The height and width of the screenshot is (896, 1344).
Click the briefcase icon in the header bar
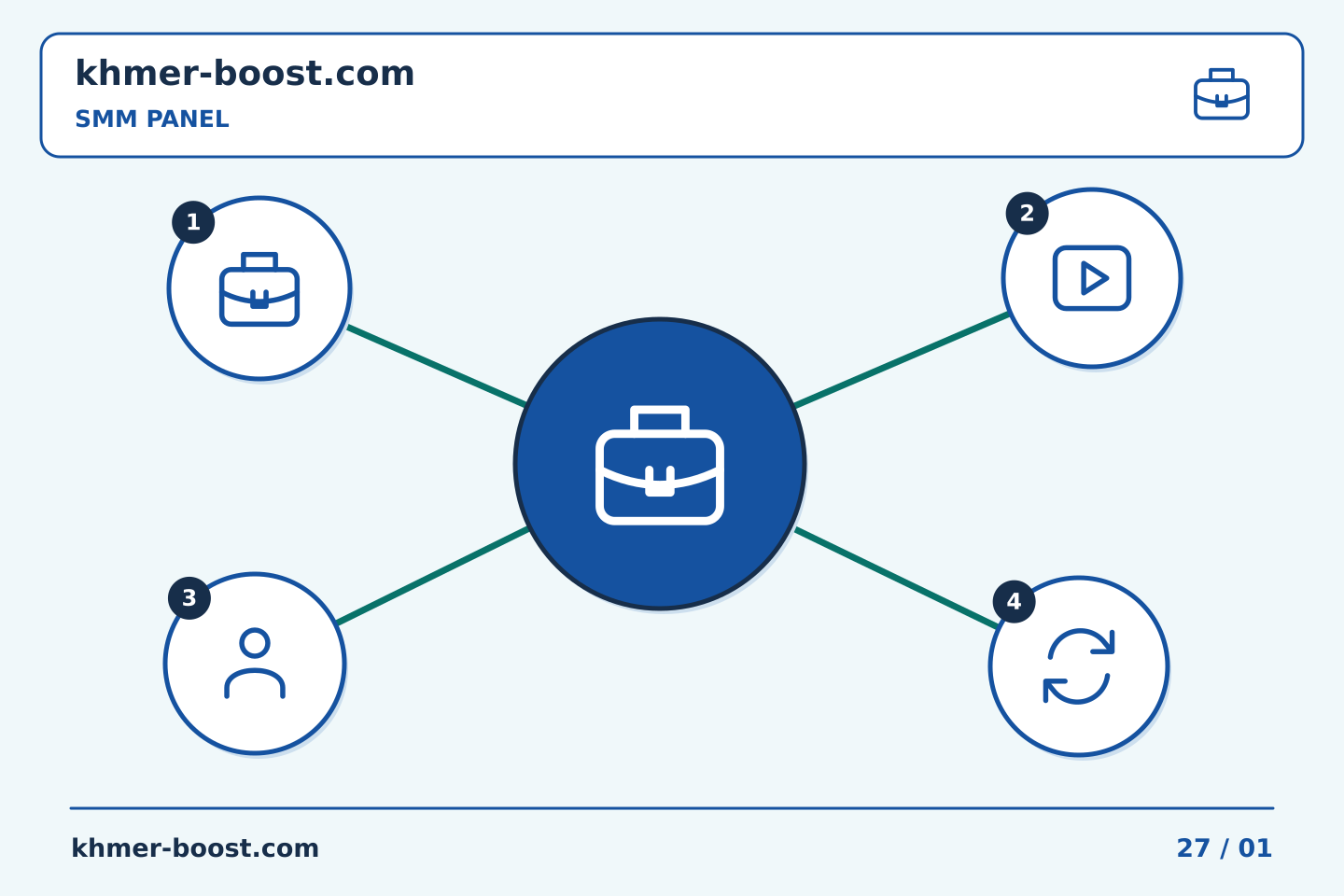tap(1222, 94)
